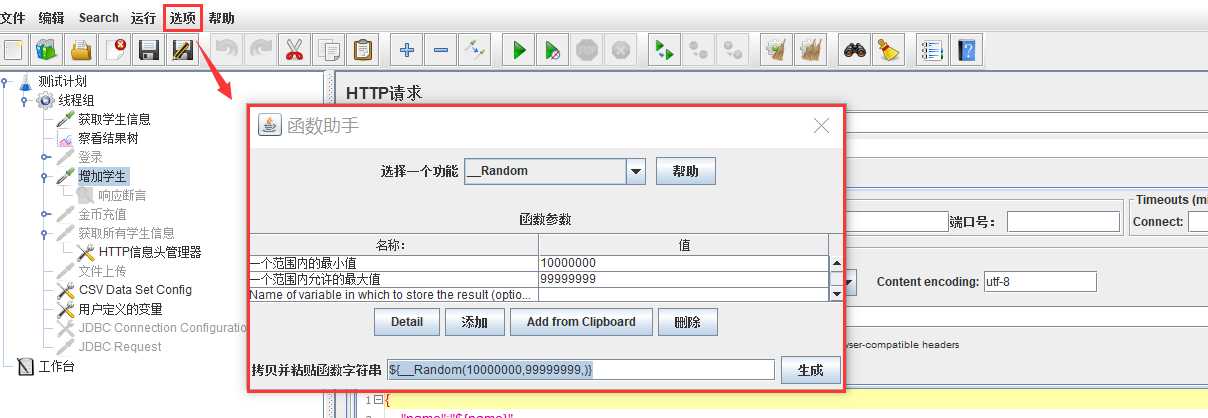Click the Paste clipboard icon

point(363,50)
